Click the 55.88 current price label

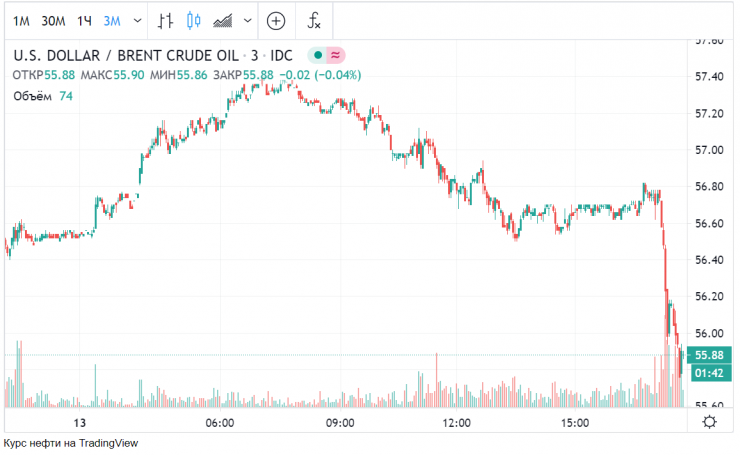point(708,355)
